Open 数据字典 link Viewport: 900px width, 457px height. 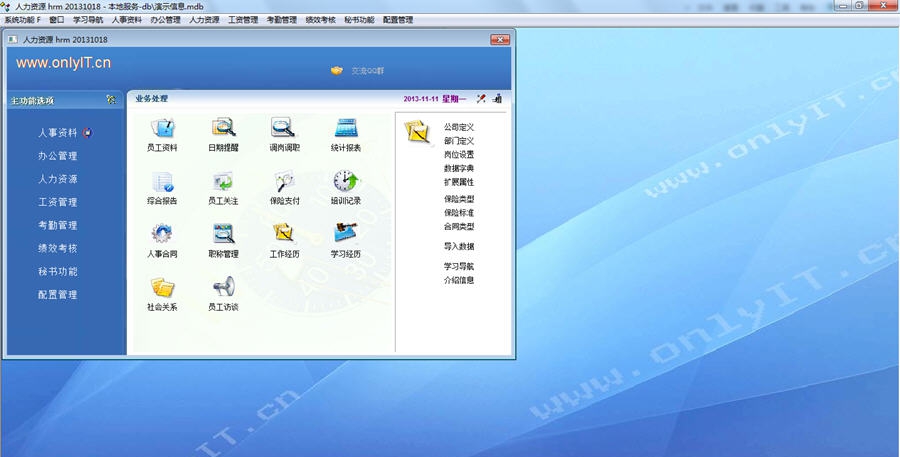pos(459,168)
